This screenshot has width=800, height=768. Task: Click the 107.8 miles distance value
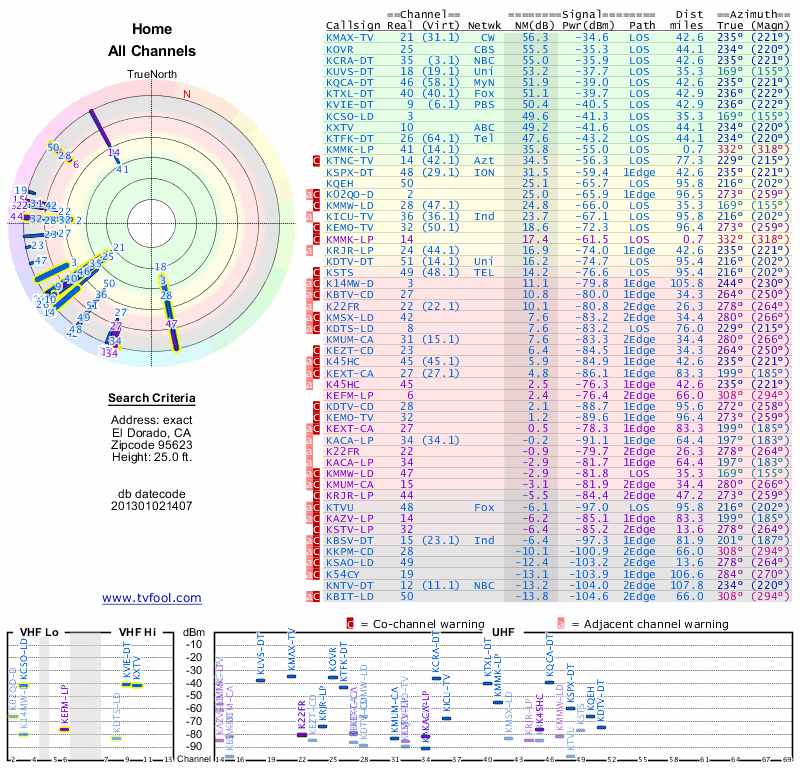(687, 585)
